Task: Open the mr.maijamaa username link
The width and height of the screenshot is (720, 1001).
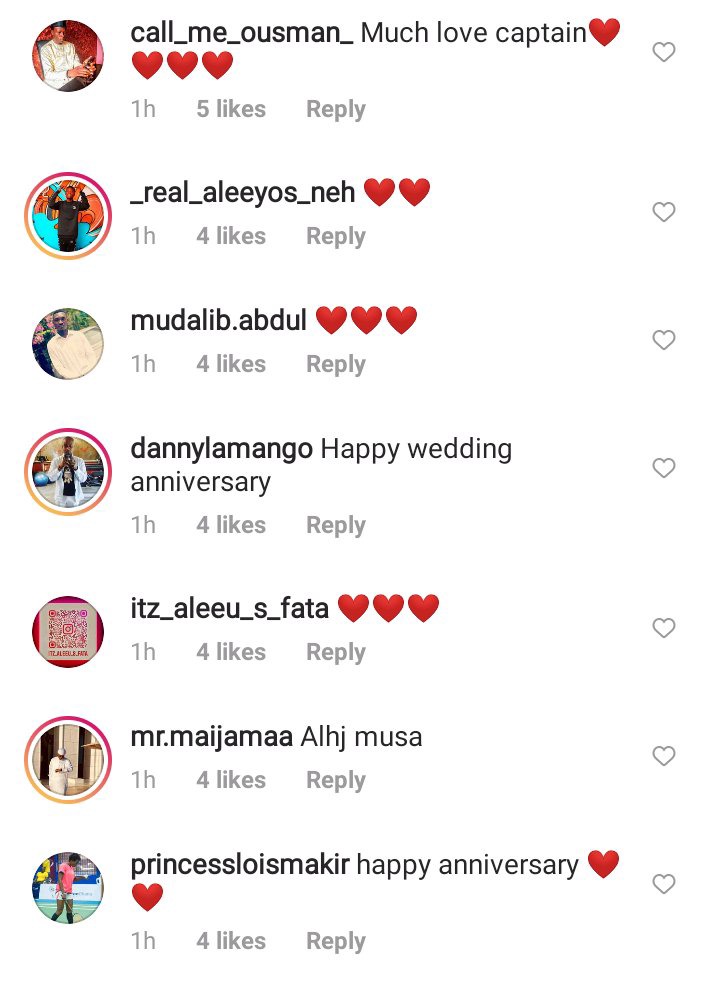Action: (211, 737)
